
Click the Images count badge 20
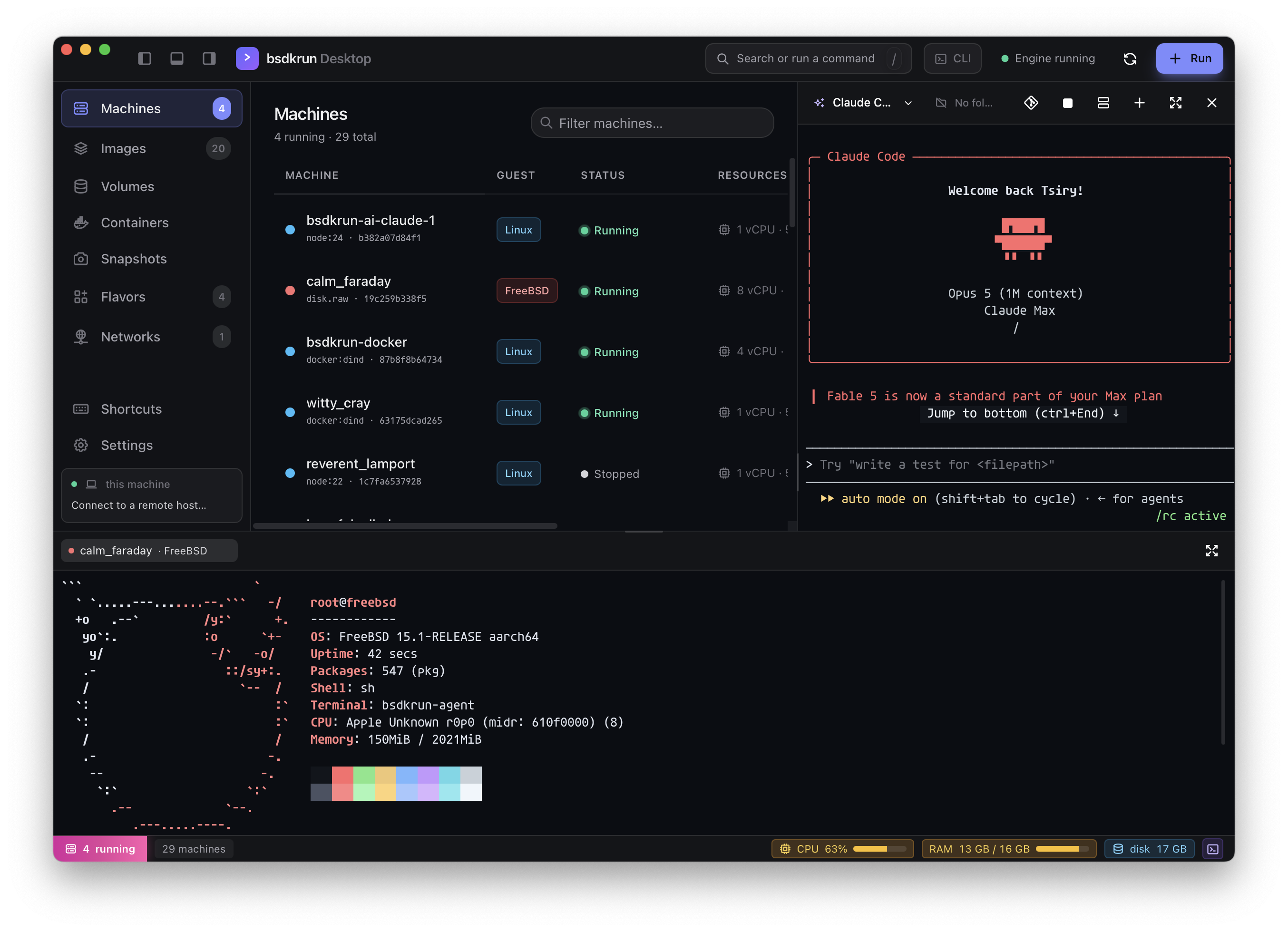218,148
